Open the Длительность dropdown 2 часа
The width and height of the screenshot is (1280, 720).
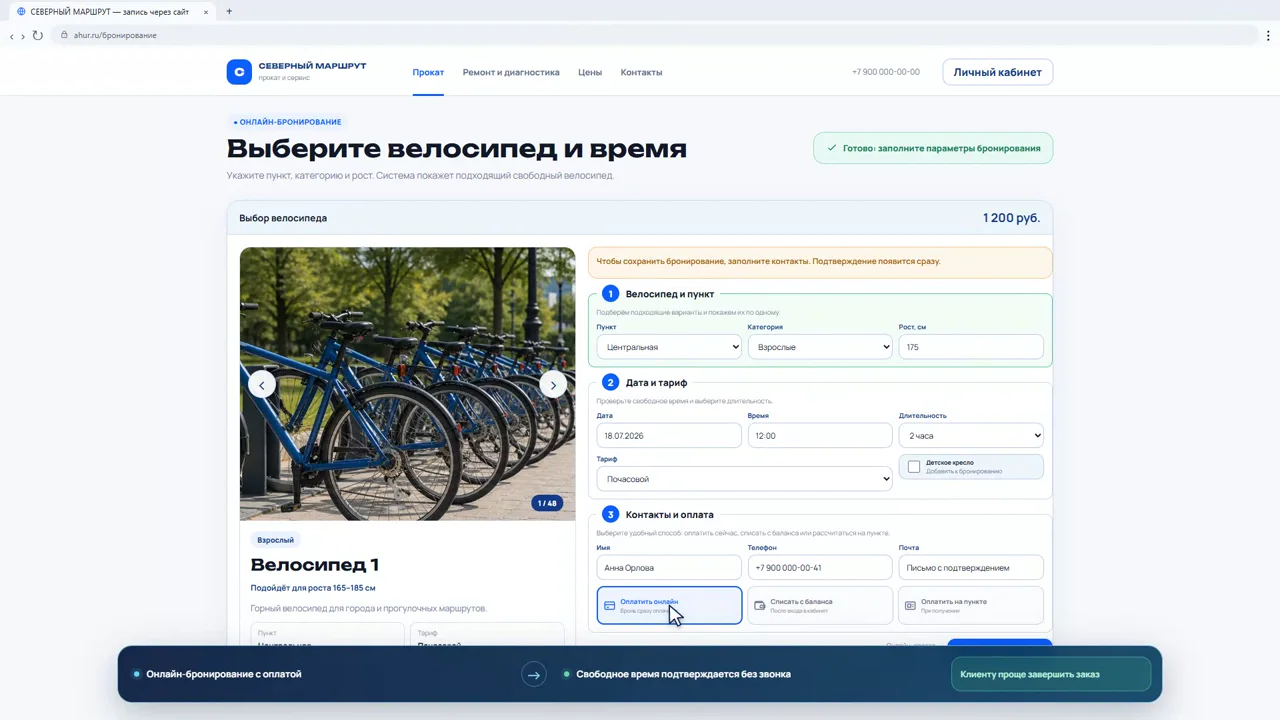971,436
